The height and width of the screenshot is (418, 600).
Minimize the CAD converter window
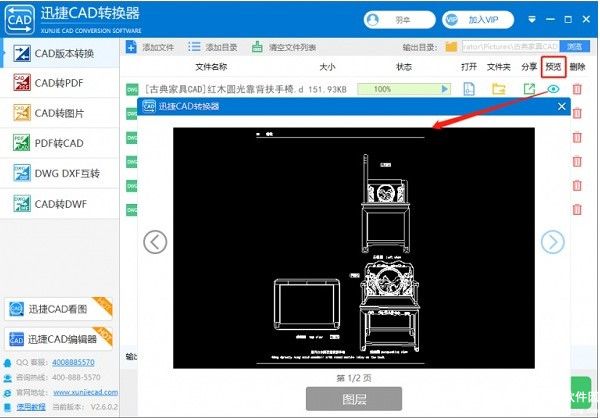[x=551, y=19]
